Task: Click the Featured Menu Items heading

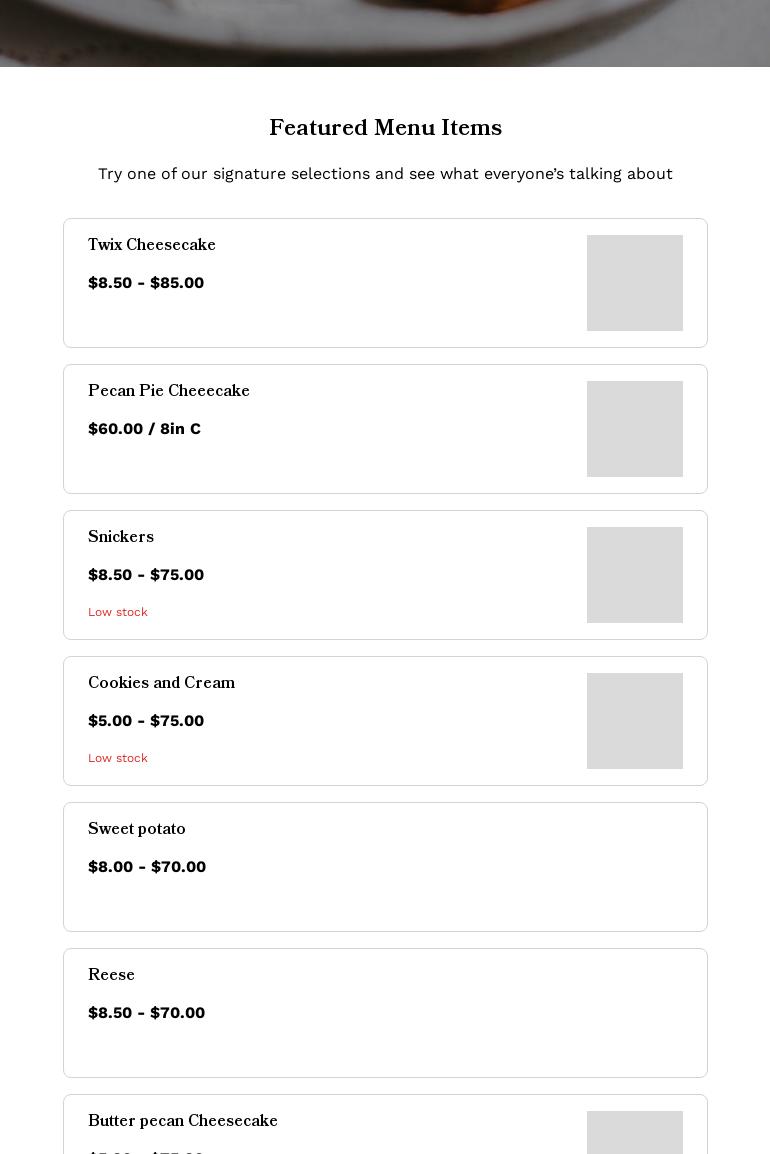Action: [x=385, y=129]
